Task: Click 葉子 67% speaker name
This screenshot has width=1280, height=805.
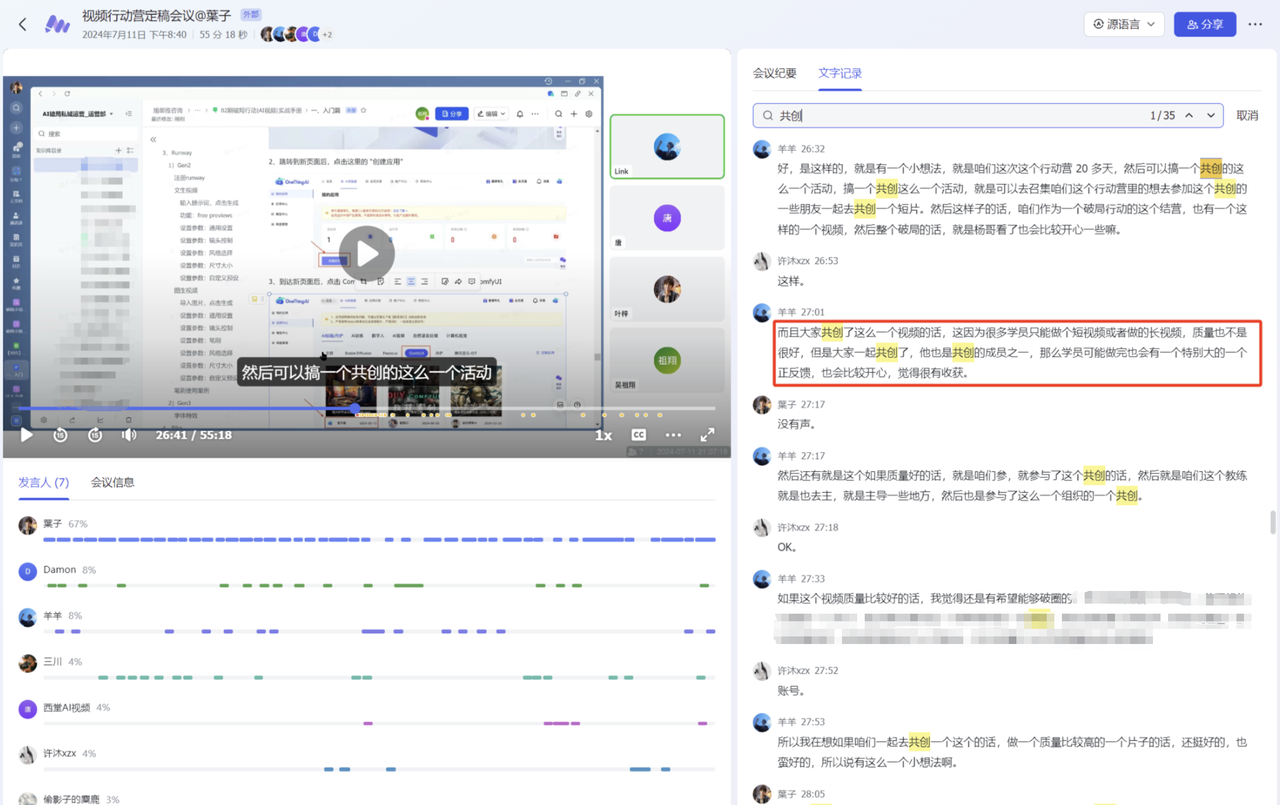Action: pos(65,524)
